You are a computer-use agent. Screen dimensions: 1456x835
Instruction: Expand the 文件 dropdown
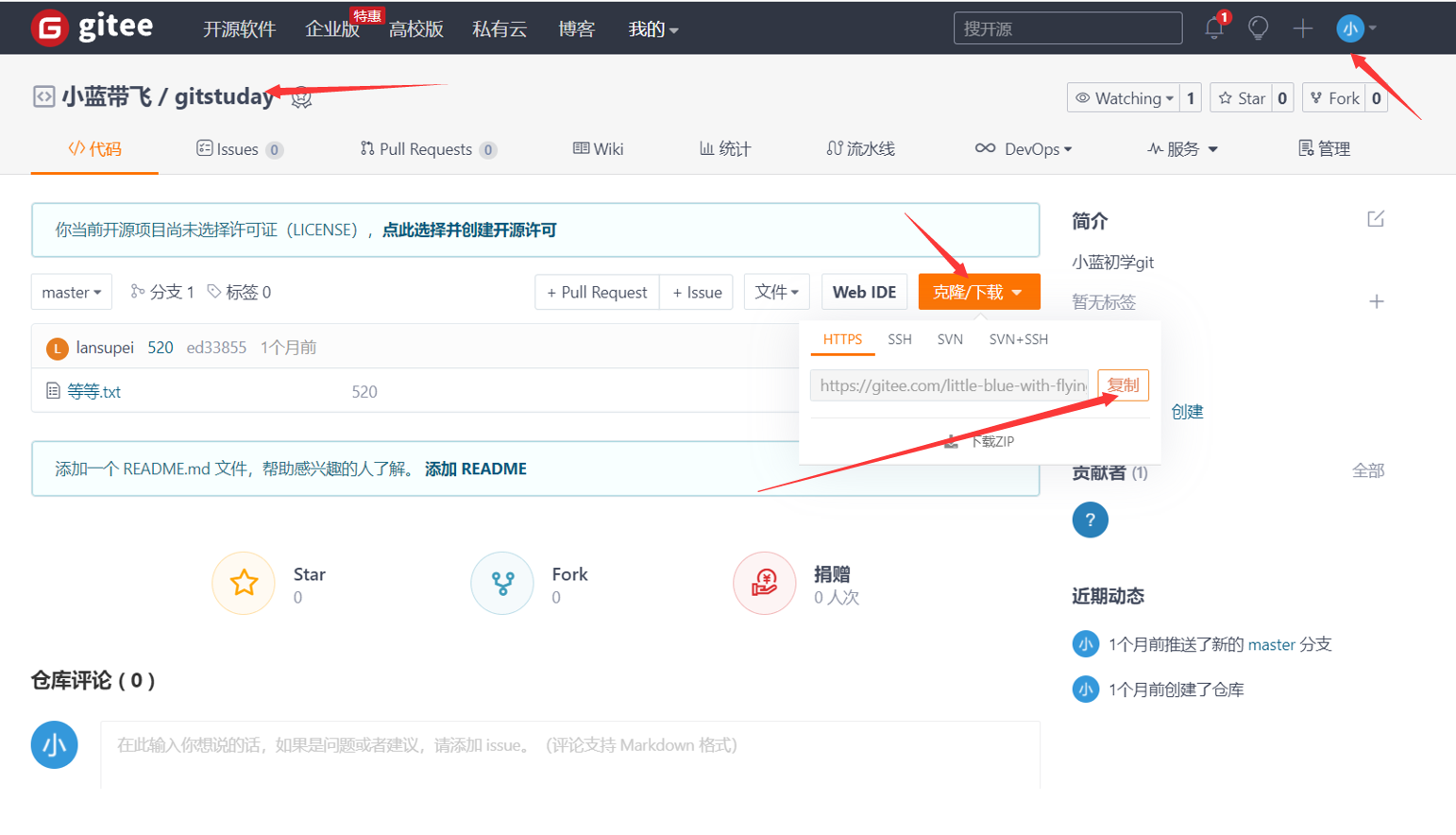[x=777, y=292]
